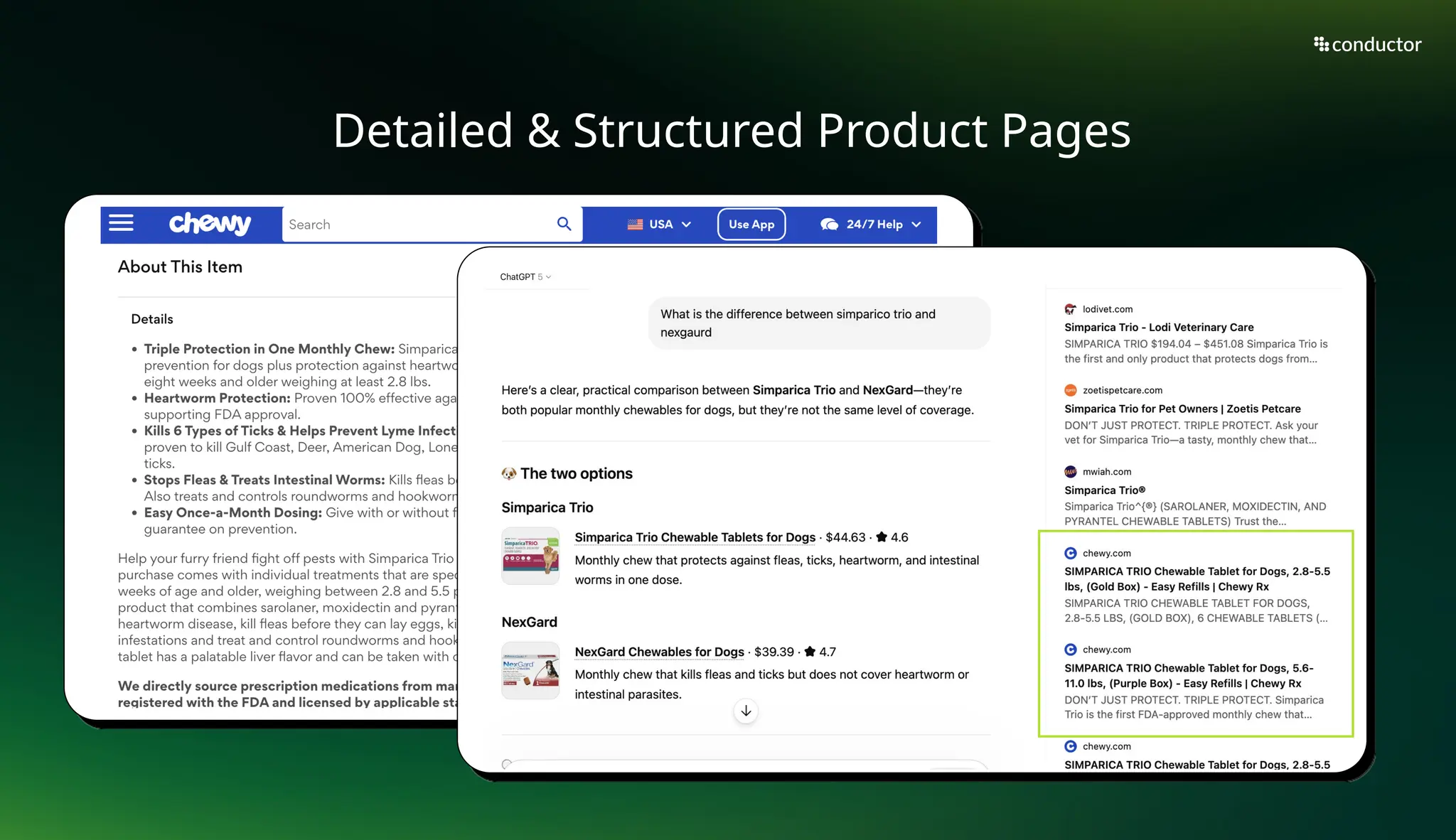Open Simparica Trio for Pet Owners Zoetis result
The width and height of the screenshot is (1456, 840).
pos(1182,409)
